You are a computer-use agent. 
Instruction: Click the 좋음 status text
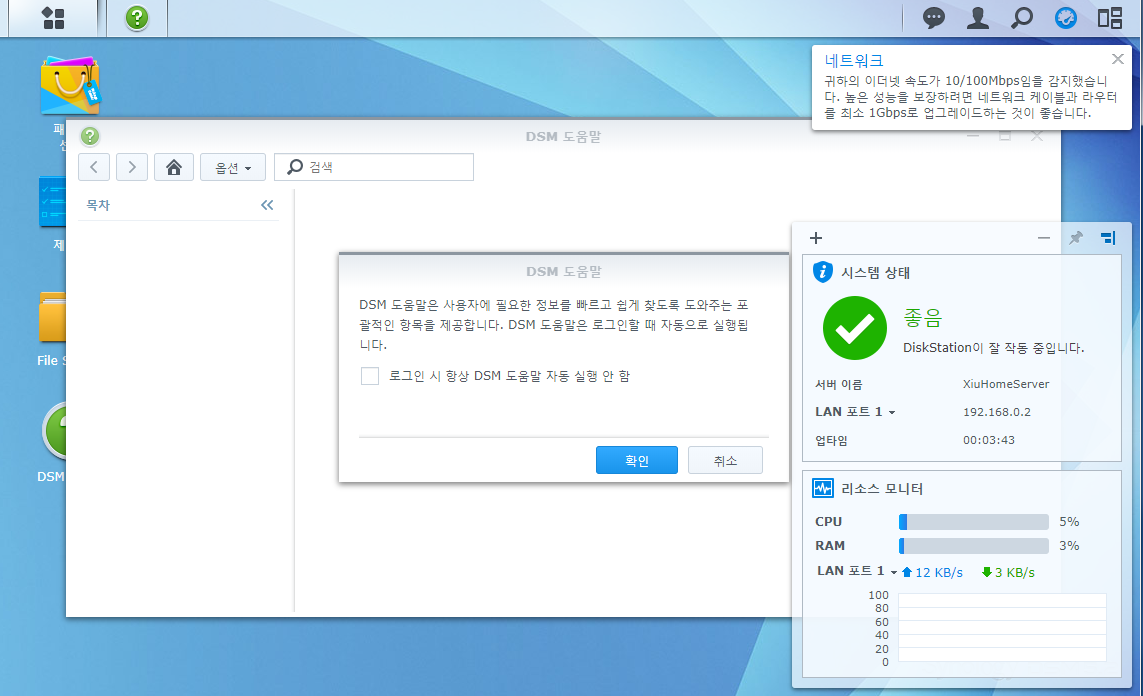(923, 318)
